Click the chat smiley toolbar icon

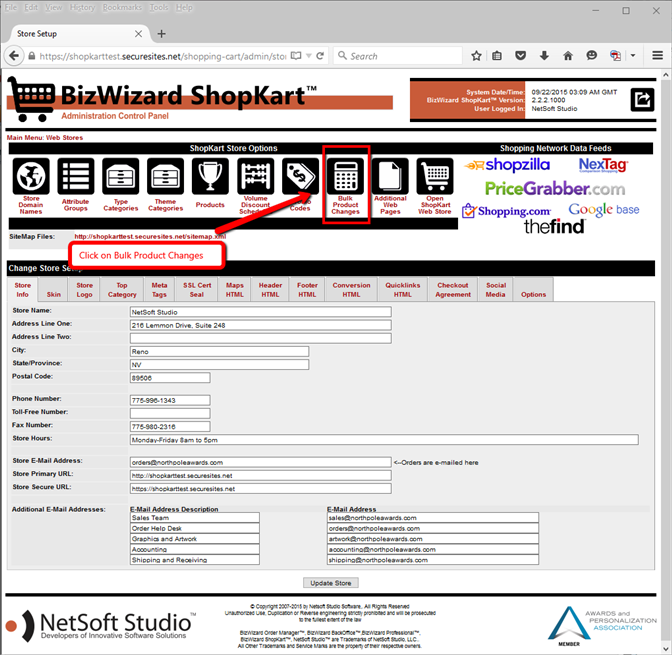coord(591,56)
